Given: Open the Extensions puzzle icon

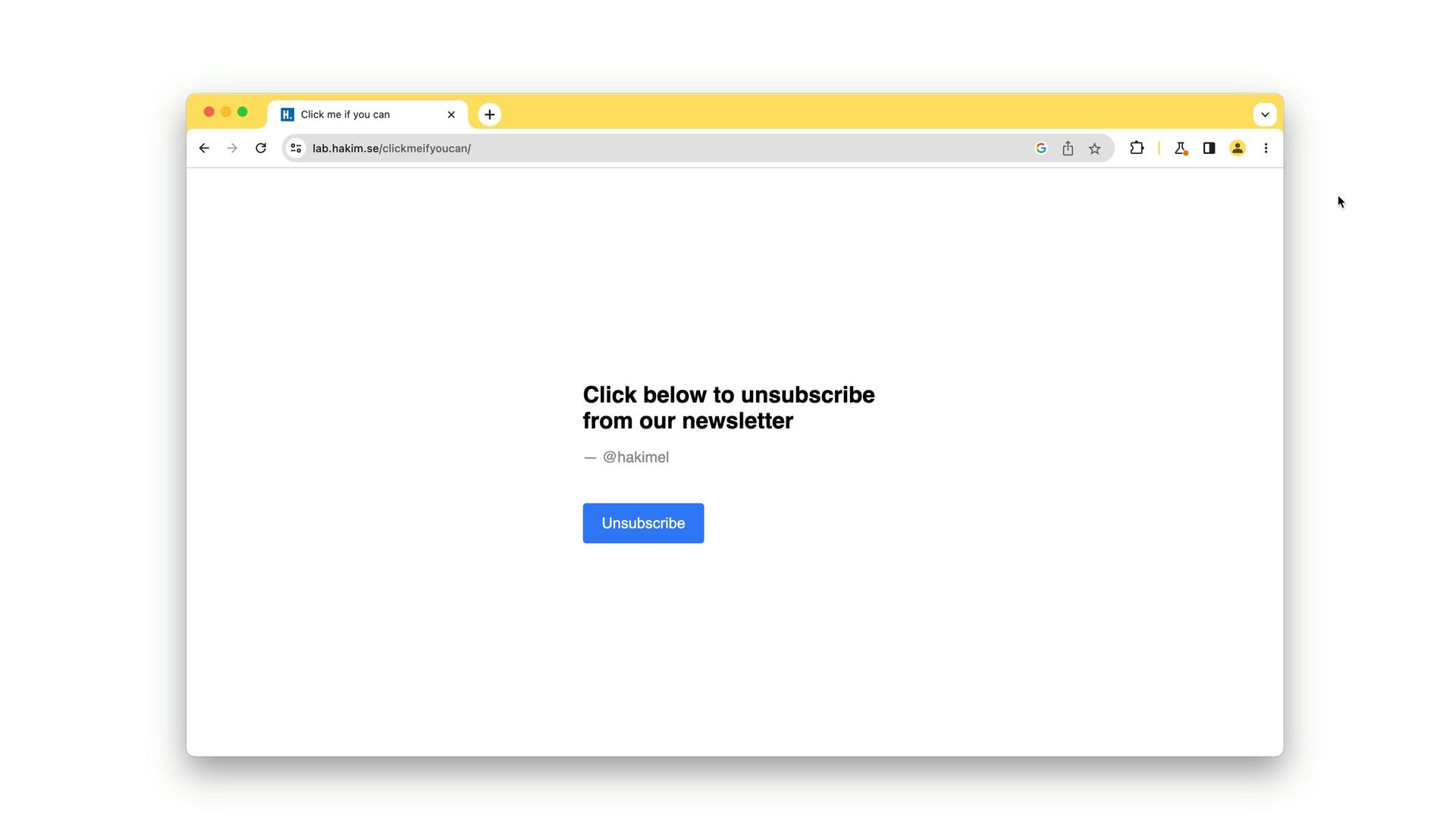Looking at the screenshot, I should (1137, 149).
